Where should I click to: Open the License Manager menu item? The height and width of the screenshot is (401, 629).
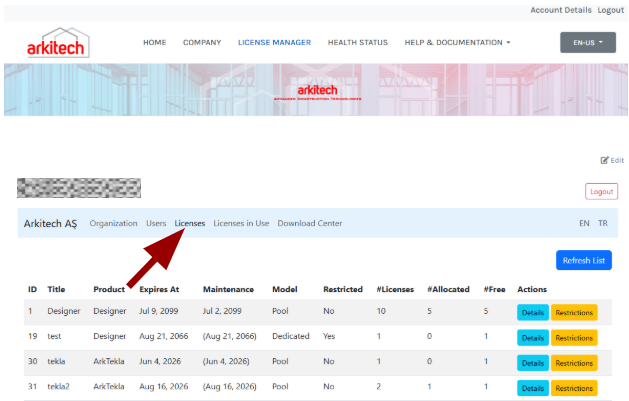[x=274, y=43]
